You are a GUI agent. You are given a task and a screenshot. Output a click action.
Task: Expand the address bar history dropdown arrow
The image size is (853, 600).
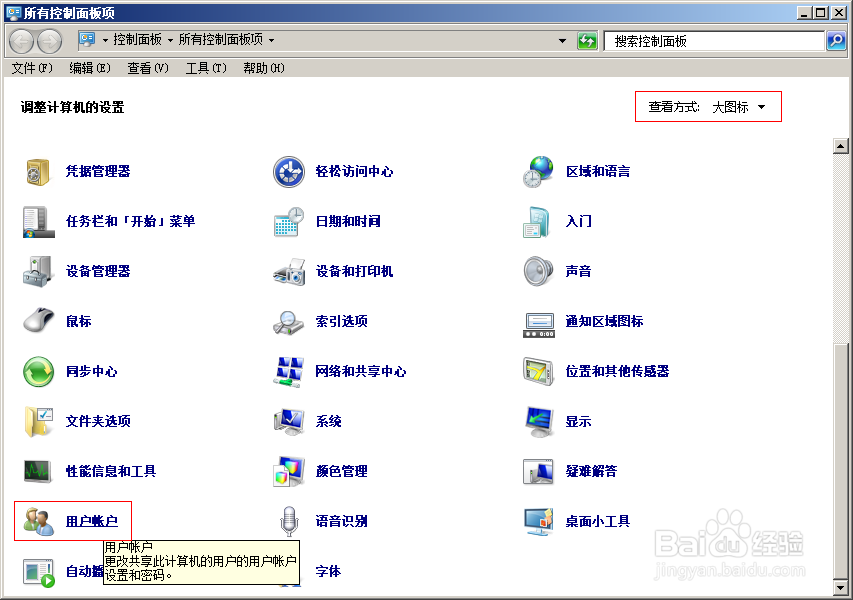563,41
